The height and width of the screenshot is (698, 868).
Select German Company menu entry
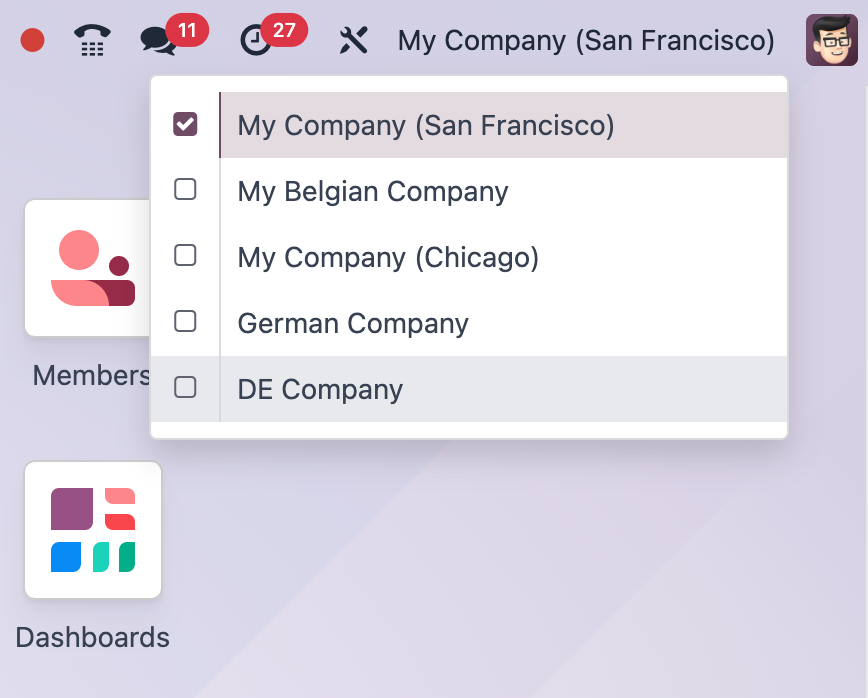coord(352,321)
